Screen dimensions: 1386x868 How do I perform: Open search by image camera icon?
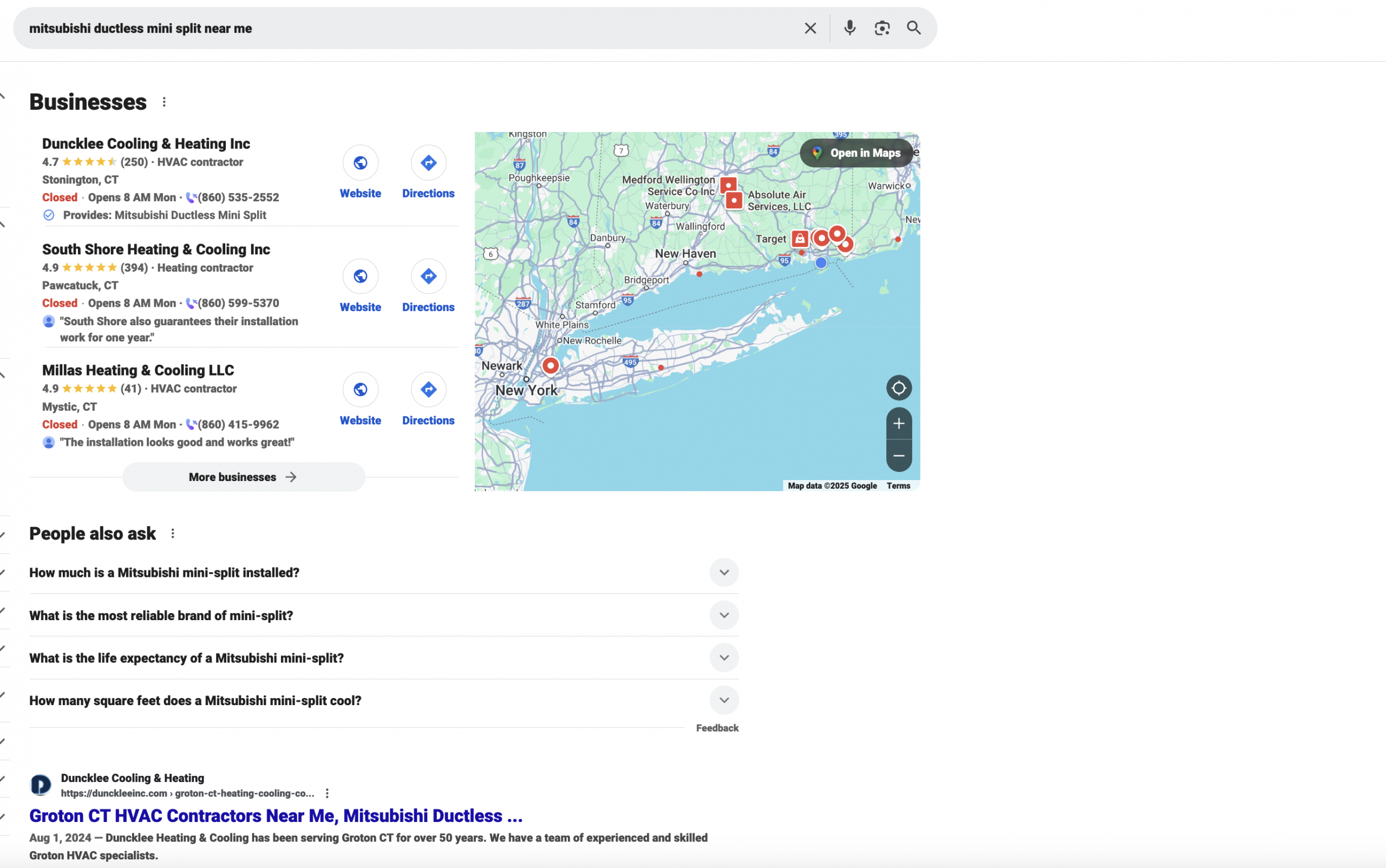tap(882, 28)
